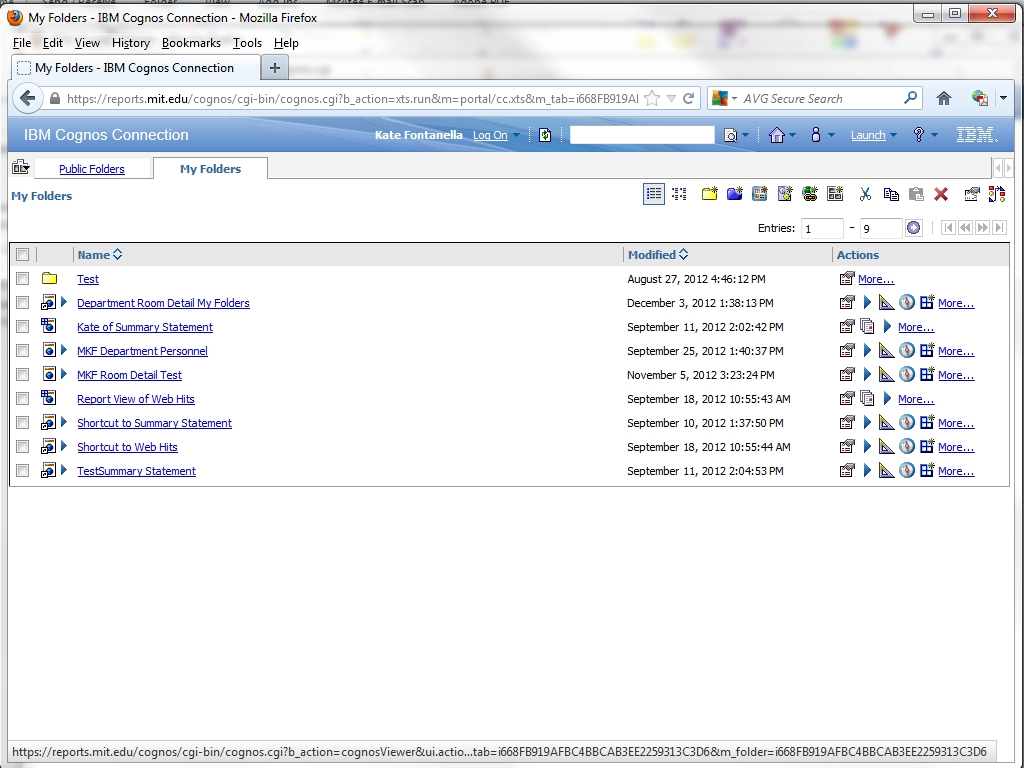Switch to Details View icon
Image resolution: width=1024 pixels, height=768 pixels.
pyautogui.click(x=679, y=194)
